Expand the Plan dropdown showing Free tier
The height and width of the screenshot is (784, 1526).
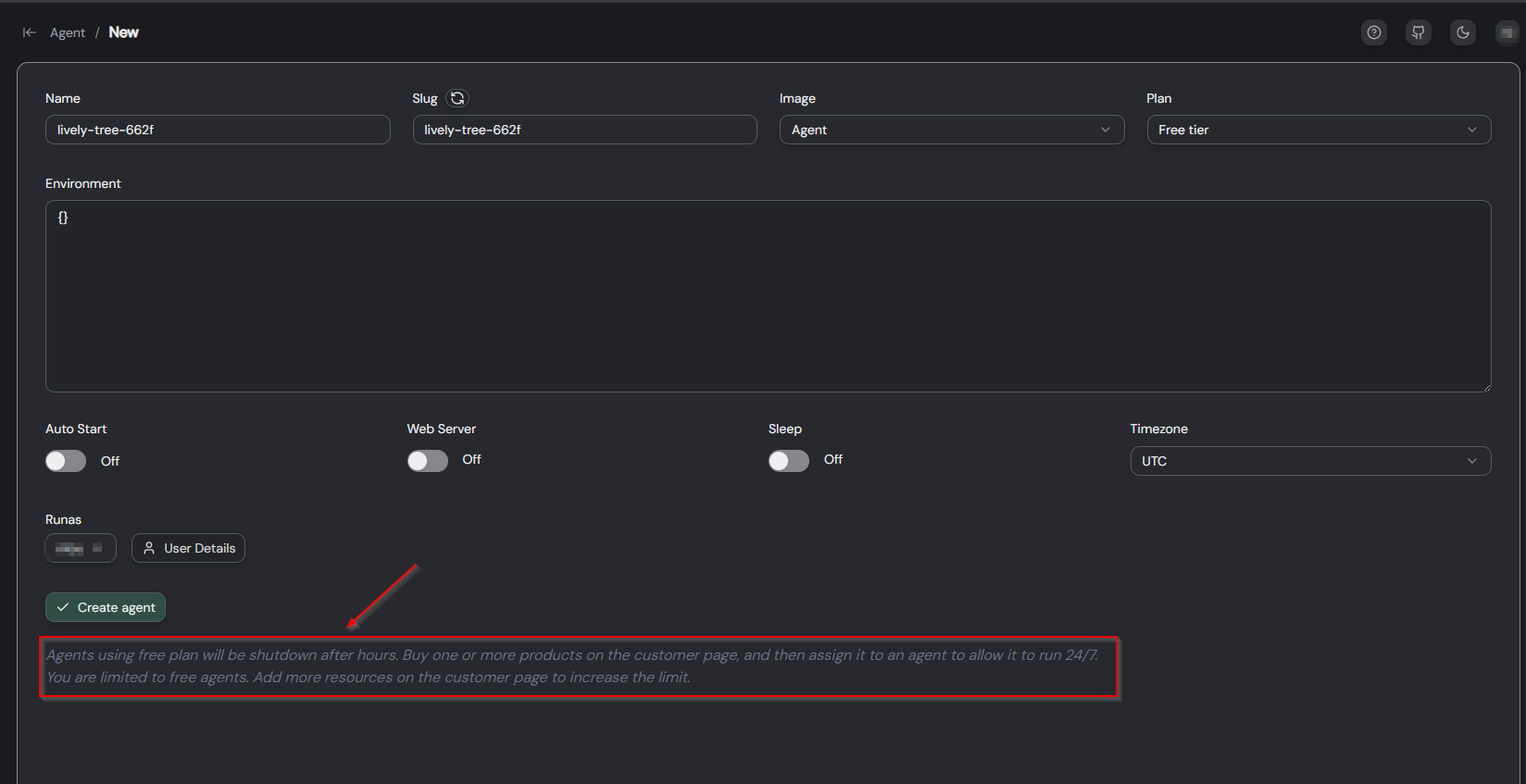1318,130
